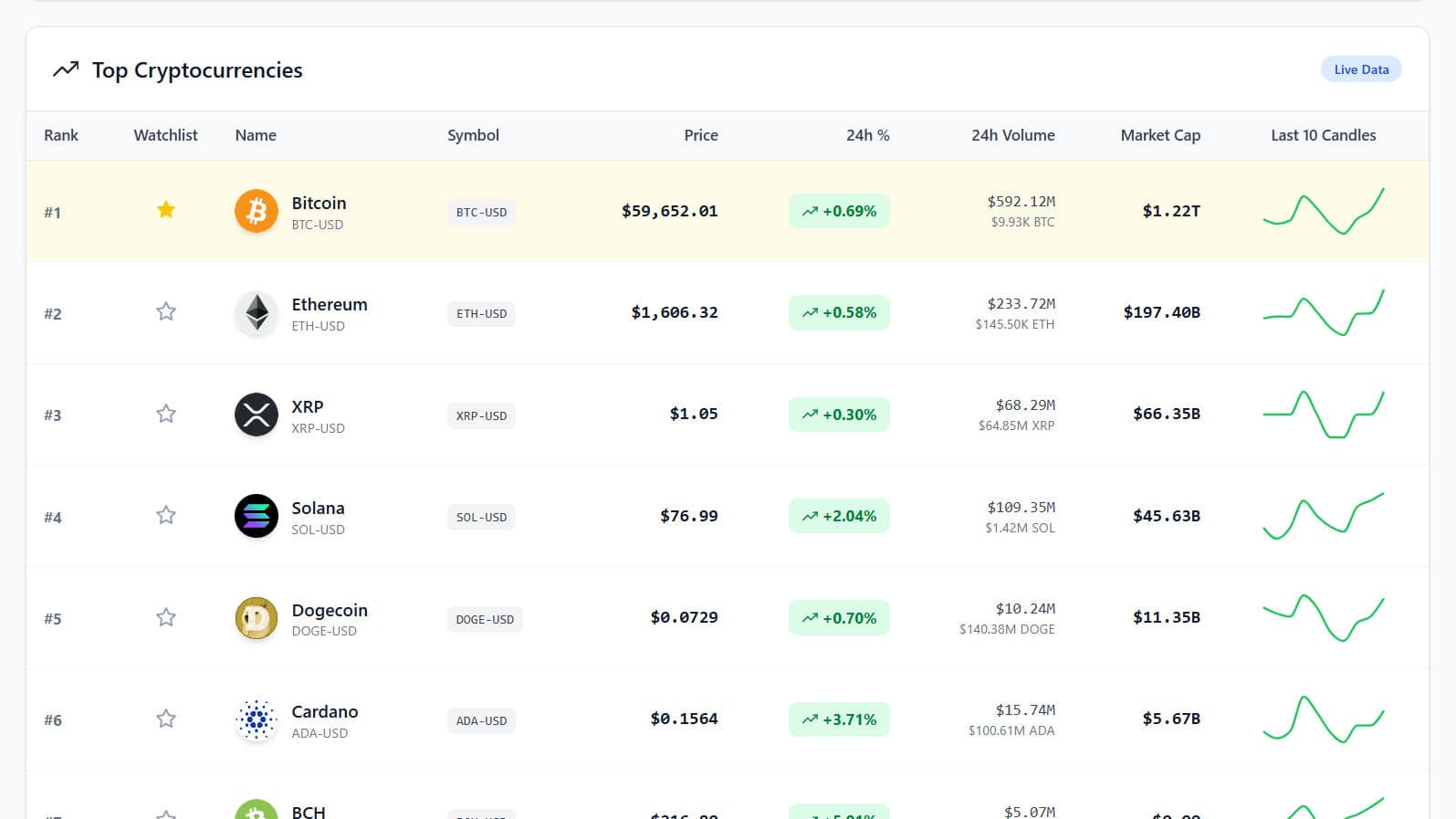The width and height of the screenshot is (1456, 819).
Task: Select Cardano price $0.1564
Action: click(x=685, y=719)
